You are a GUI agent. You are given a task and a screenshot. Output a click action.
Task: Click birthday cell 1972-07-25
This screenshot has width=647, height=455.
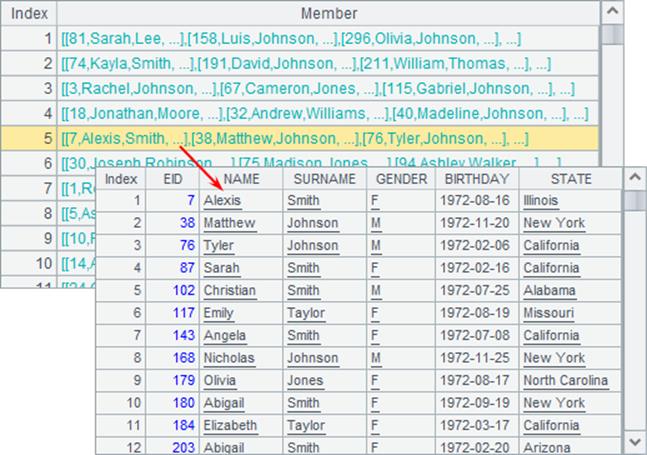point(475,290)
